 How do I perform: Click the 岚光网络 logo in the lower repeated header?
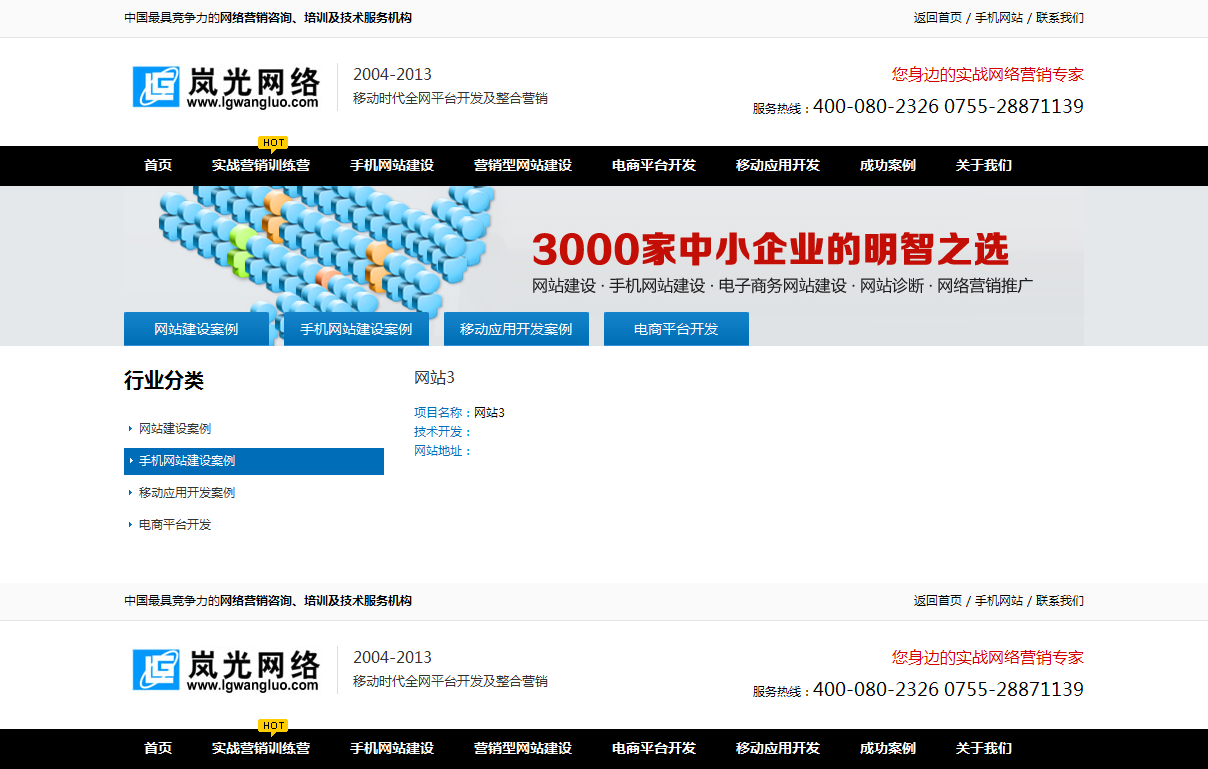tap(226, 670)
